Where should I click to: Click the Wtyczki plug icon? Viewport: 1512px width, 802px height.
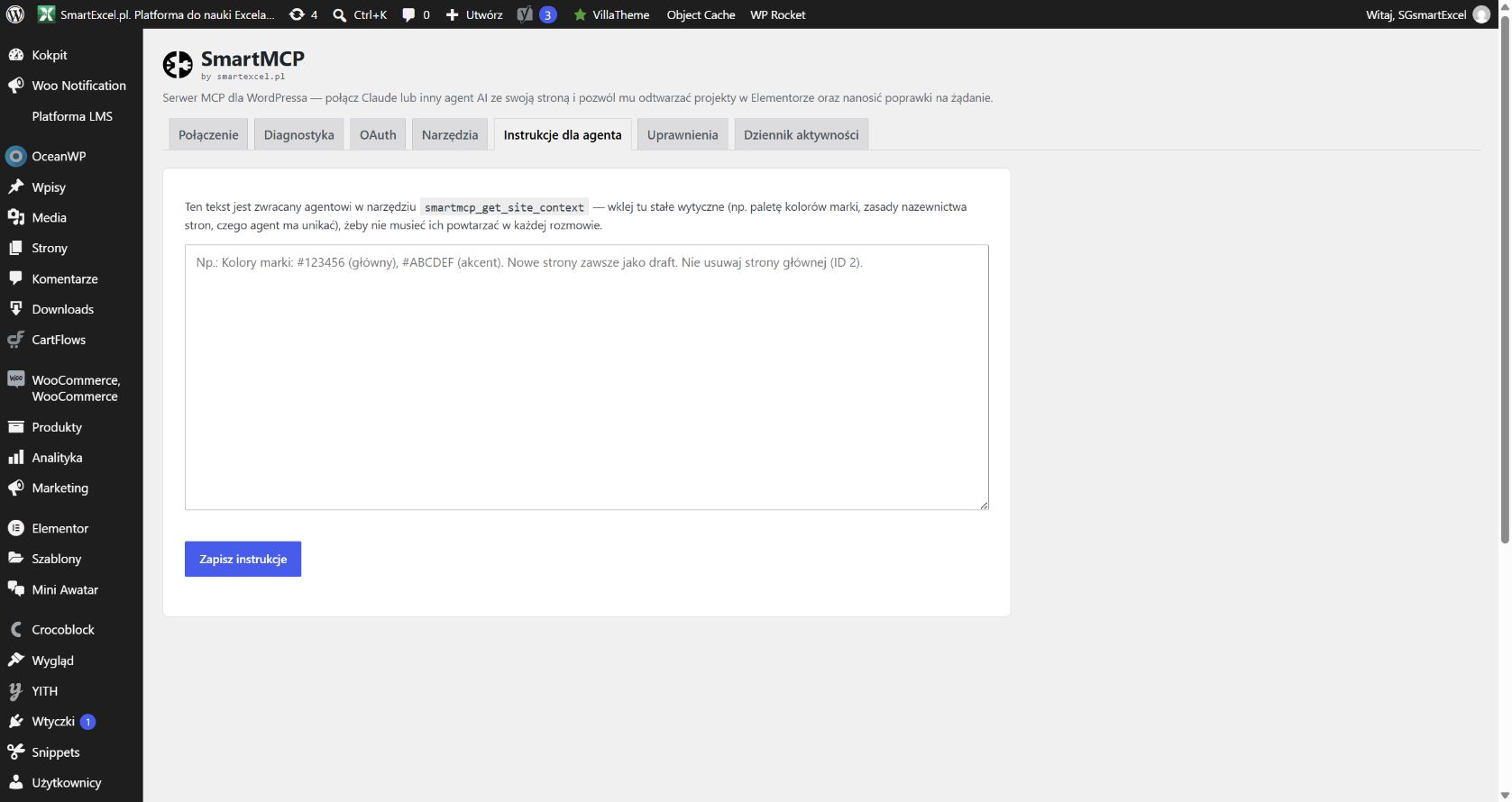click(15, 722)
